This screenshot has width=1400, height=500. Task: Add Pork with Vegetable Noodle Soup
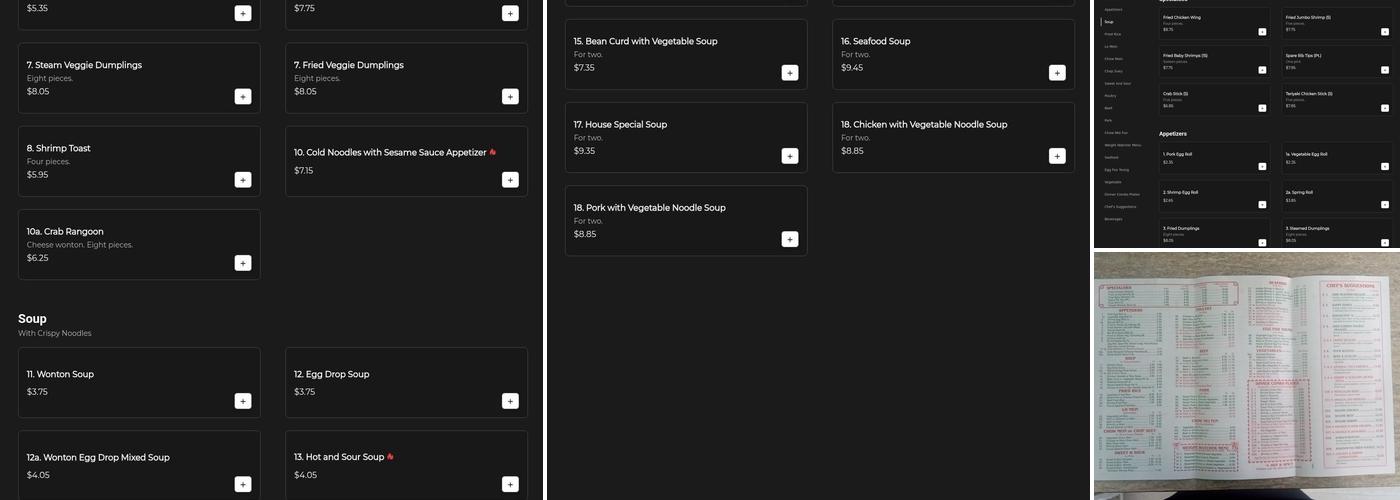(x=790, y=239)
